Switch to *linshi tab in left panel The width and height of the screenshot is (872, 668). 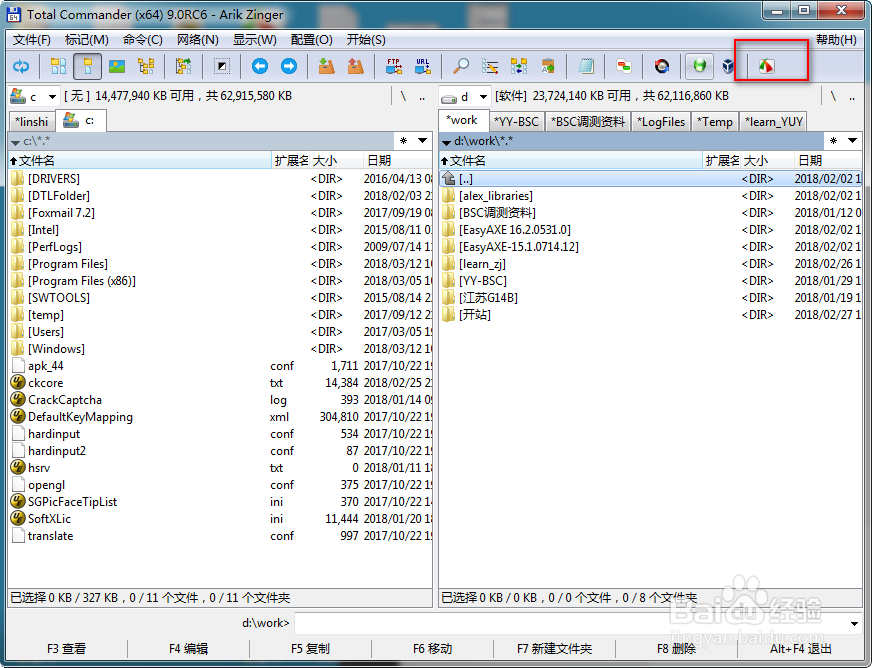tap(32, 122)
